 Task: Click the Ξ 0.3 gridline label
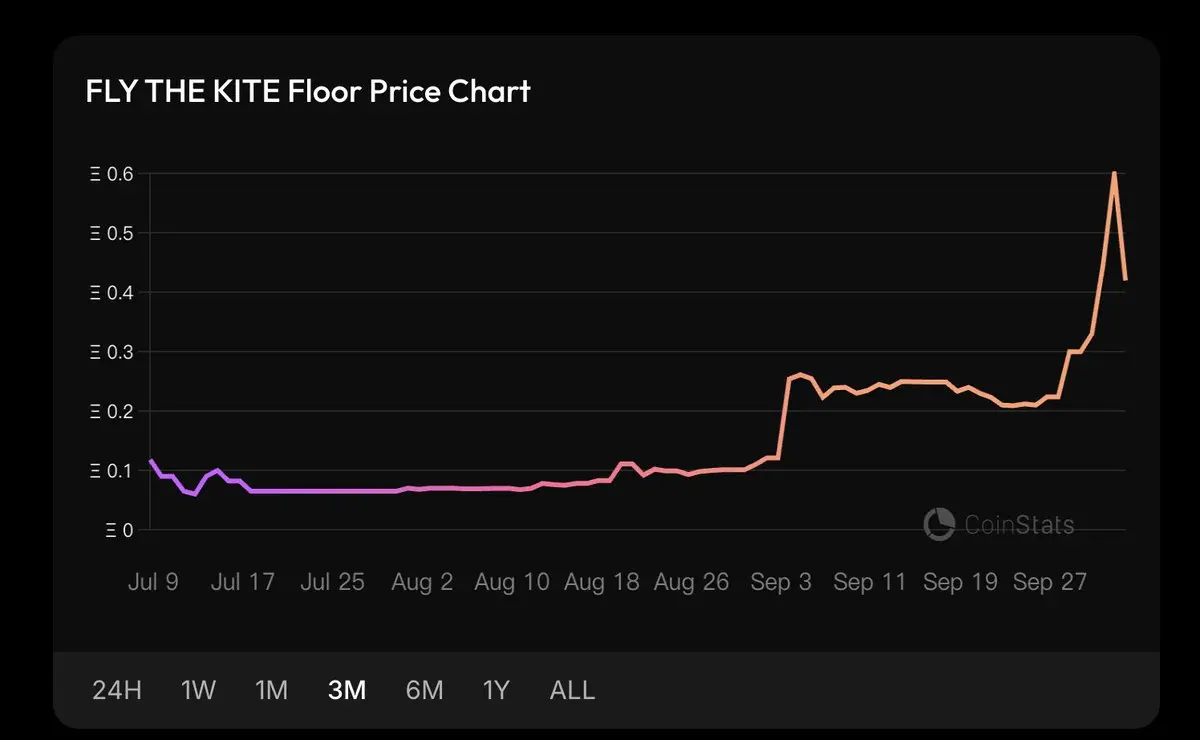coord(112,352)
